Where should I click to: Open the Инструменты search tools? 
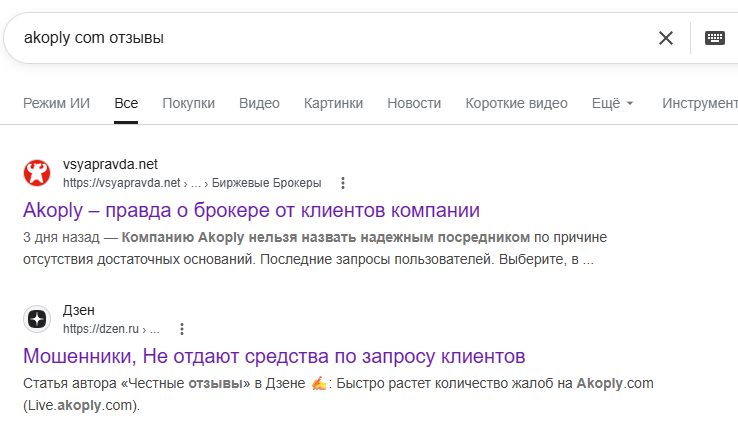(700, 103)
